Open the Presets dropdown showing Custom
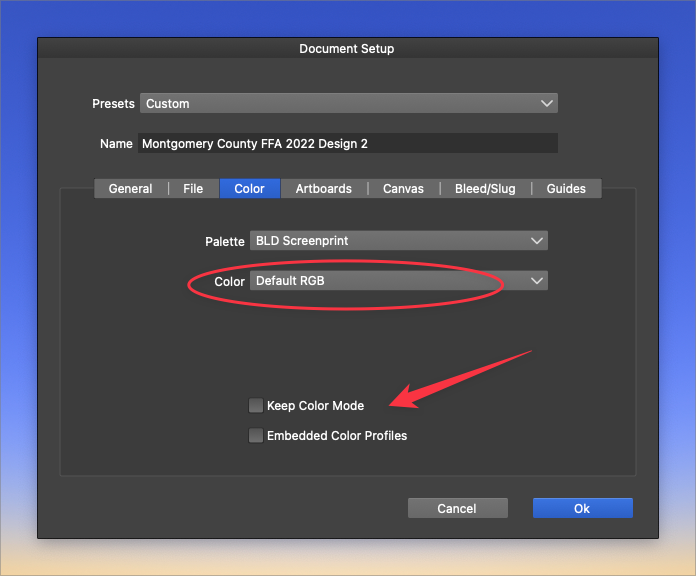The width and height of the screenshot is (696, 576). click(x=348, y=103)
